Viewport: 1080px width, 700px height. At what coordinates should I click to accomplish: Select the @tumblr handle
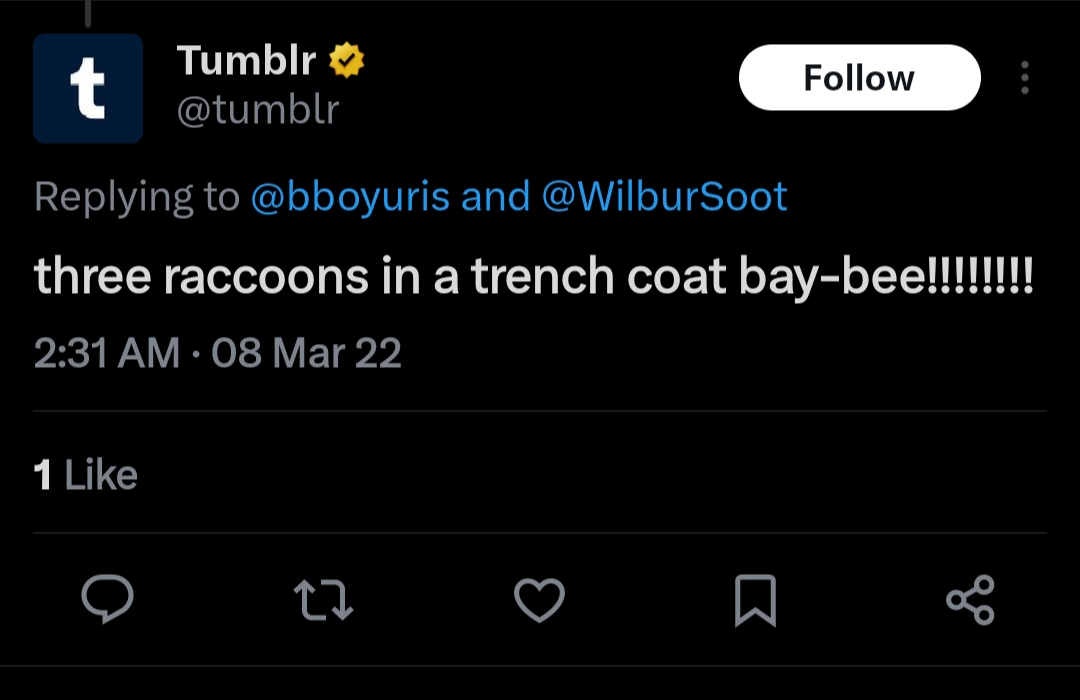tap(258, 109)
